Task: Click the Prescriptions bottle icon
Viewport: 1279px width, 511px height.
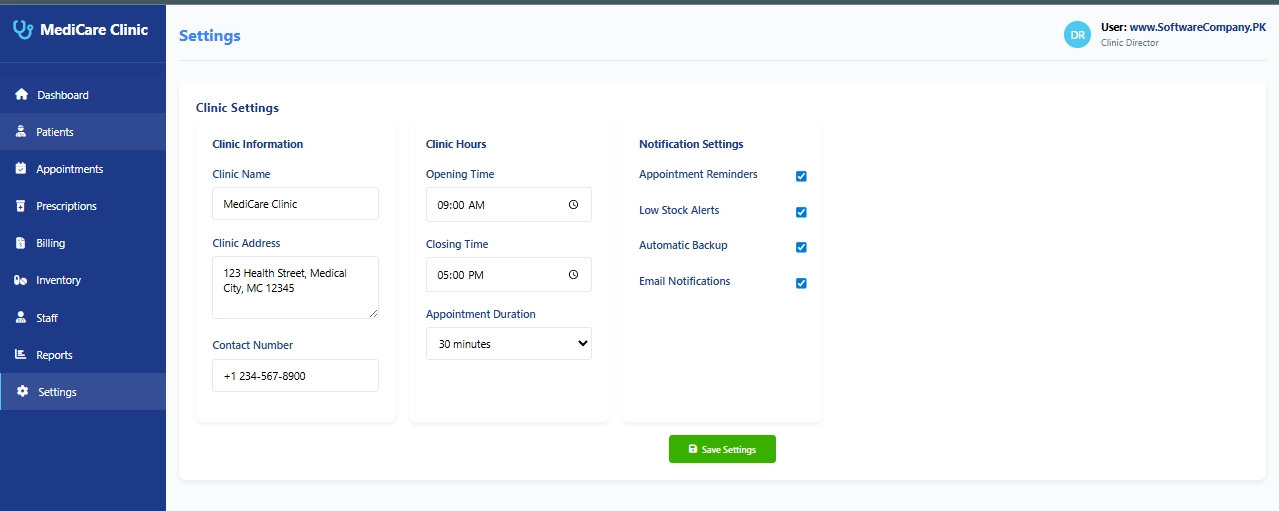Action: pos(21,206)
